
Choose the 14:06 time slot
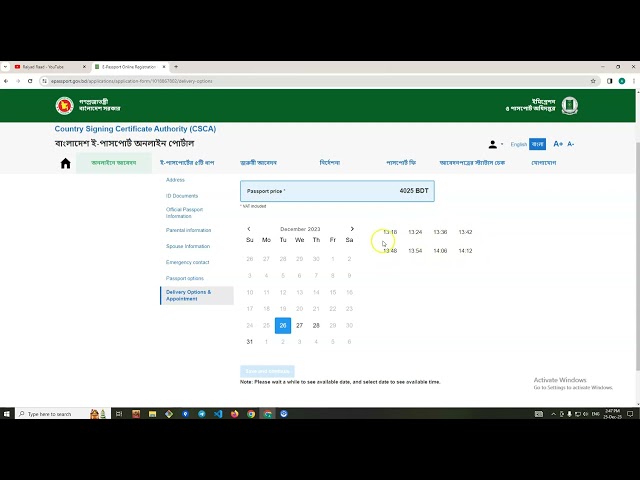pos(440,251)
